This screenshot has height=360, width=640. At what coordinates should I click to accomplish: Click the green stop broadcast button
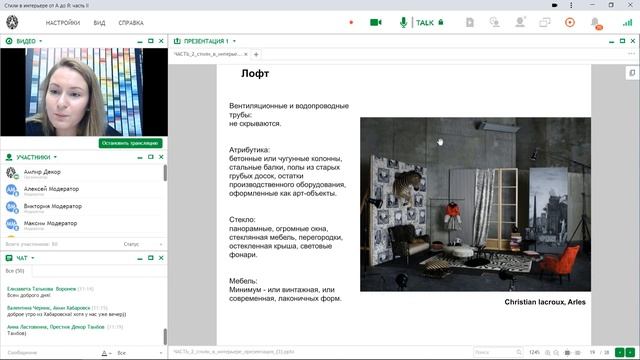(x=131, y=143)
